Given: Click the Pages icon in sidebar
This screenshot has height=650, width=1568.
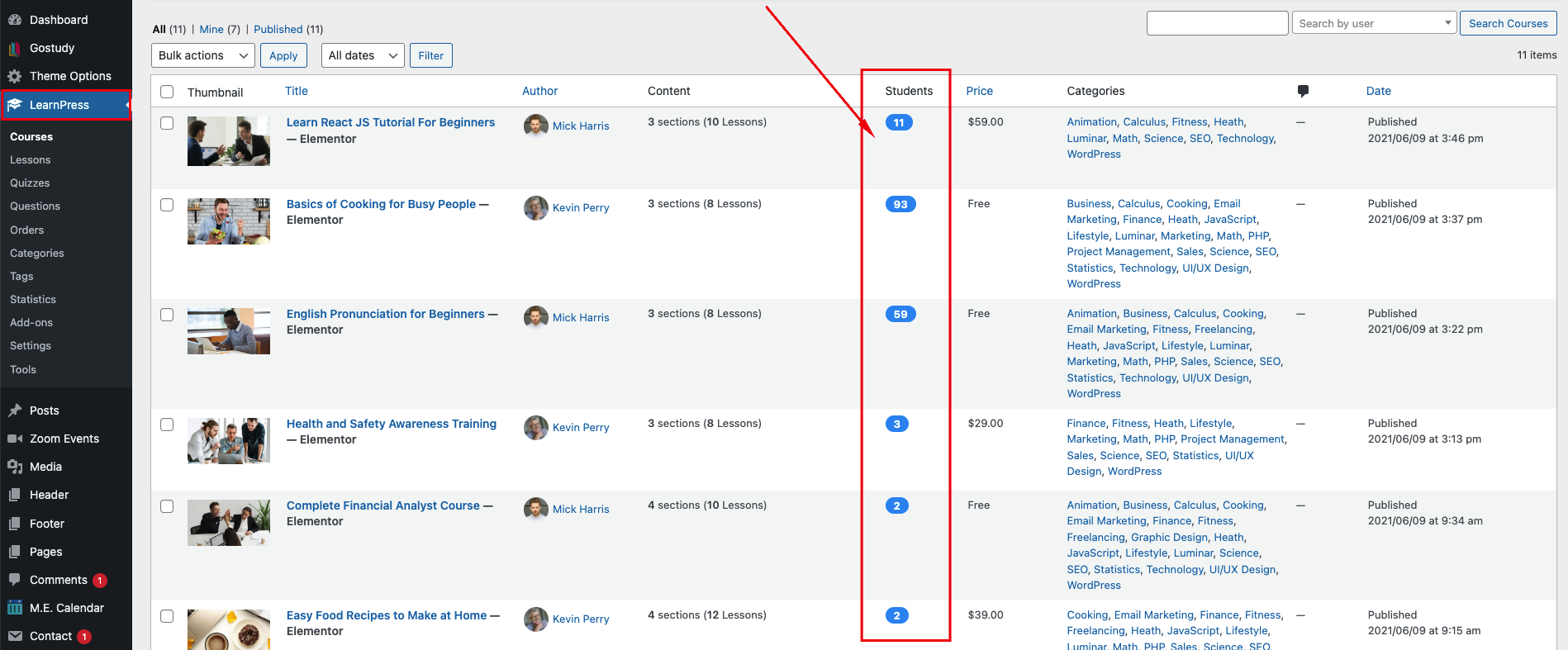Looking at the screenshot, I should click(15, 552).
